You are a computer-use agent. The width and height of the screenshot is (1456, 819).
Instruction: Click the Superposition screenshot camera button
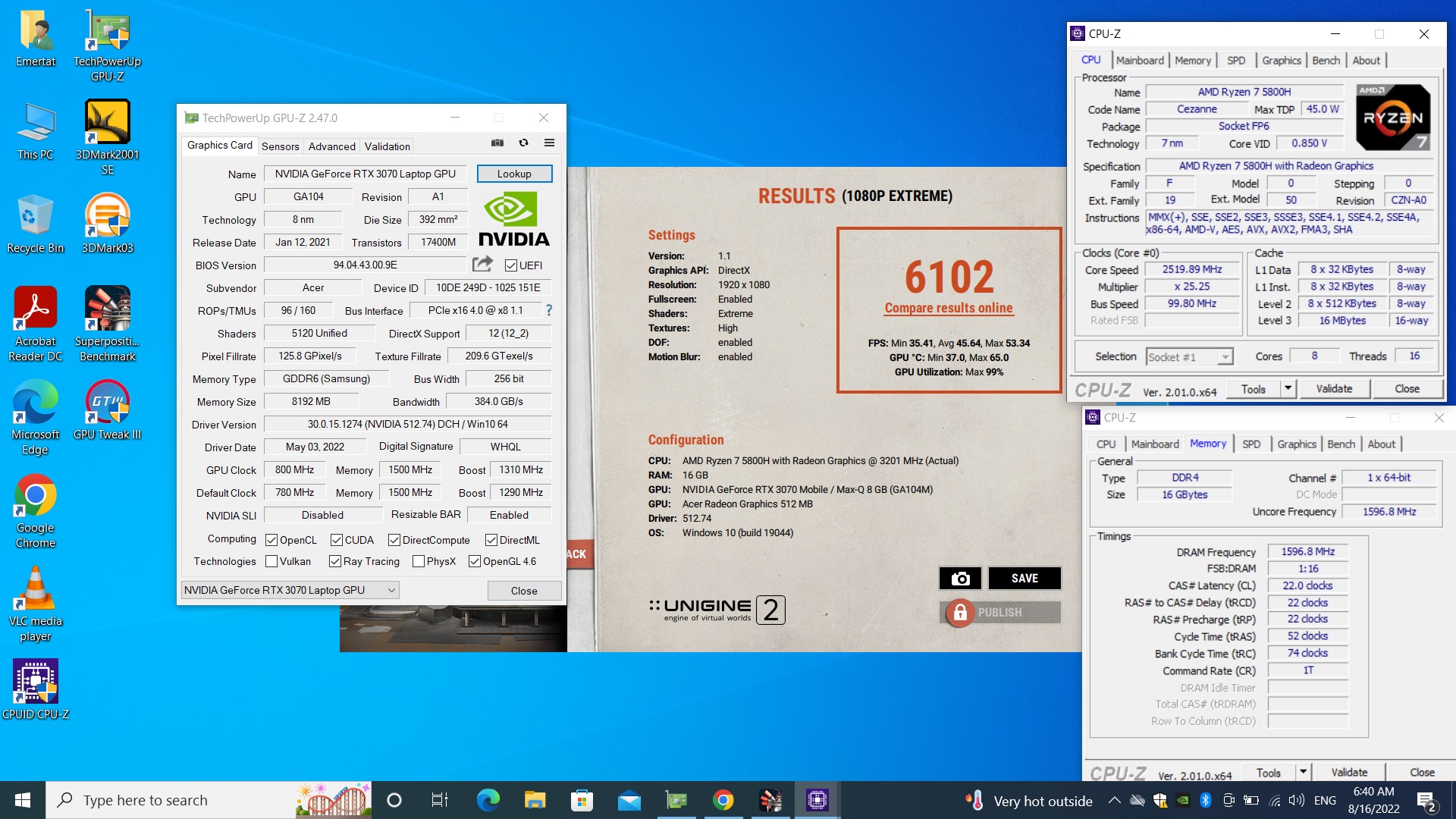(960, 578)
